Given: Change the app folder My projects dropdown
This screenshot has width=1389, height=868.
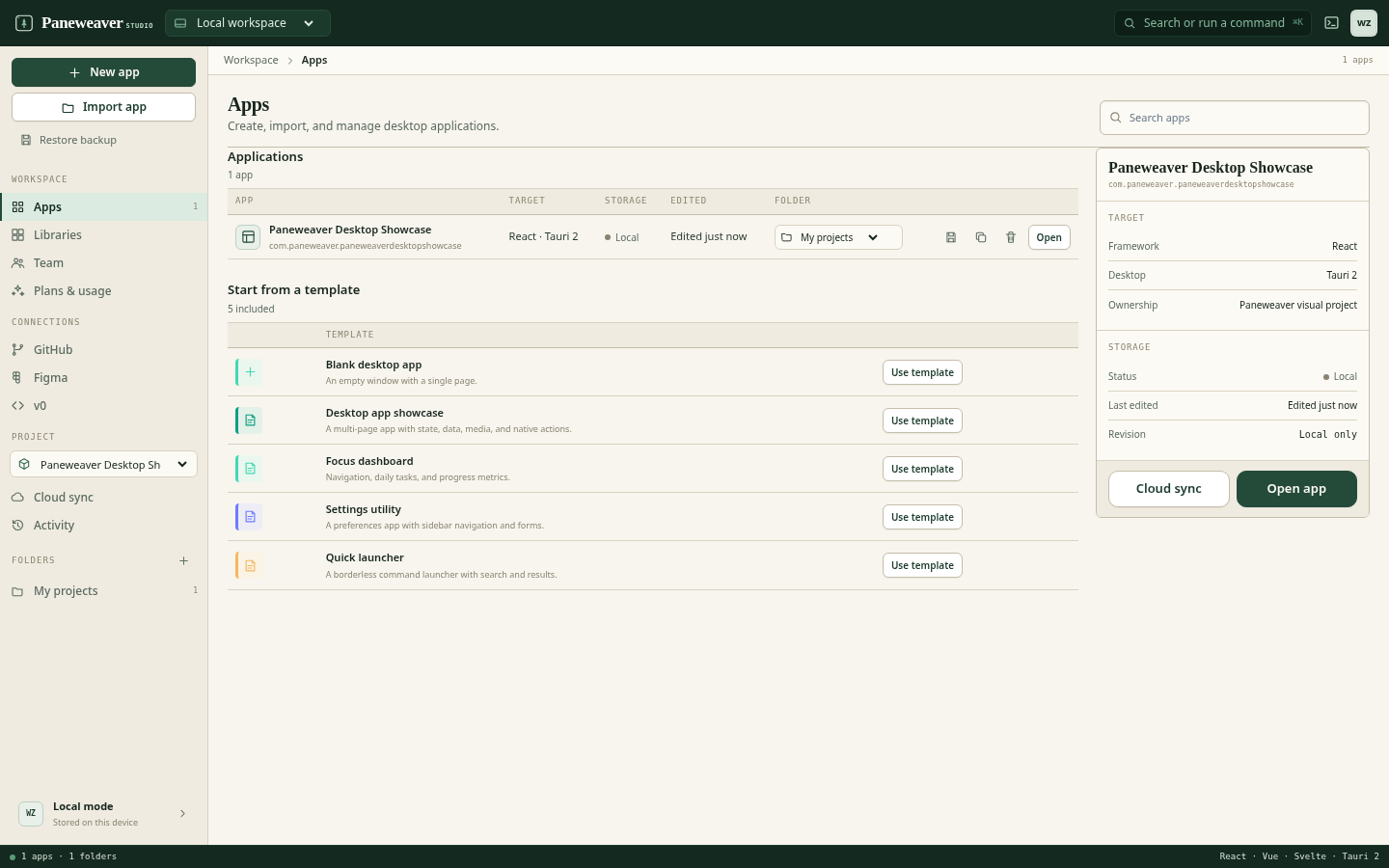Looking at the screenshot, I should tap(838, 237).
